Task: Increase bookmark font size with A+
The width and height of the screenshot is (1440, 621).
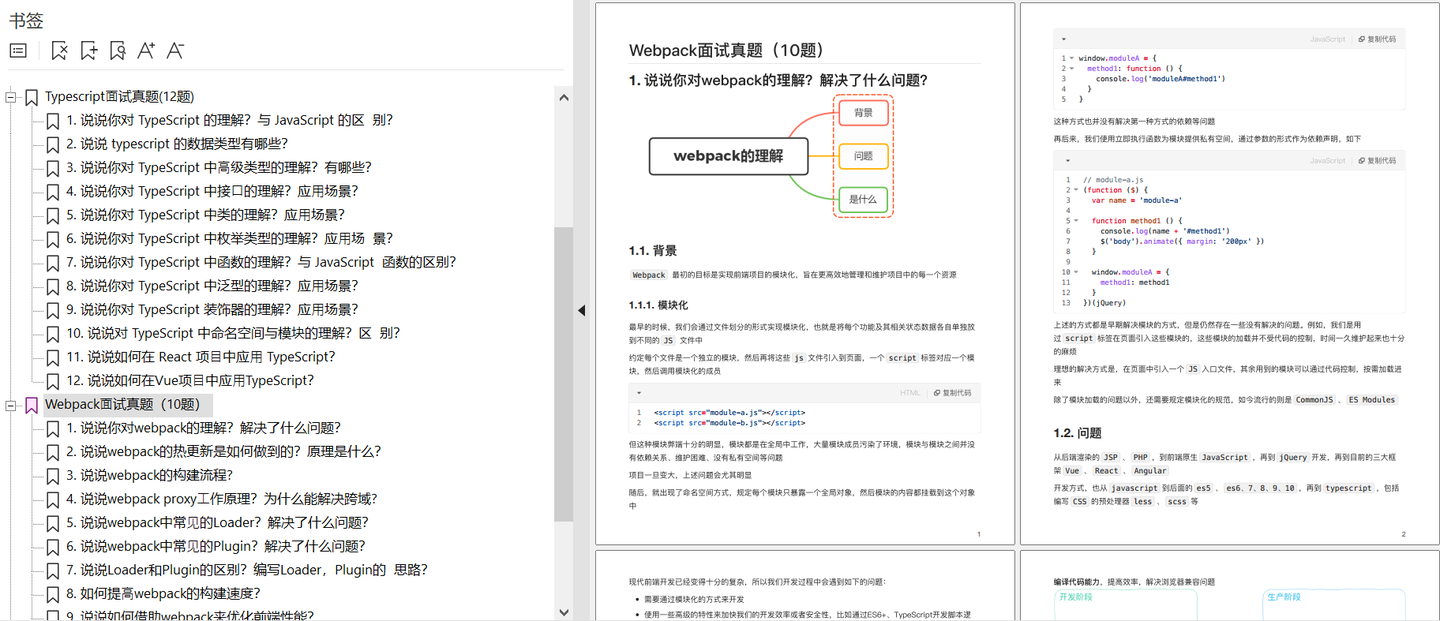Action: tap(146, 51)
